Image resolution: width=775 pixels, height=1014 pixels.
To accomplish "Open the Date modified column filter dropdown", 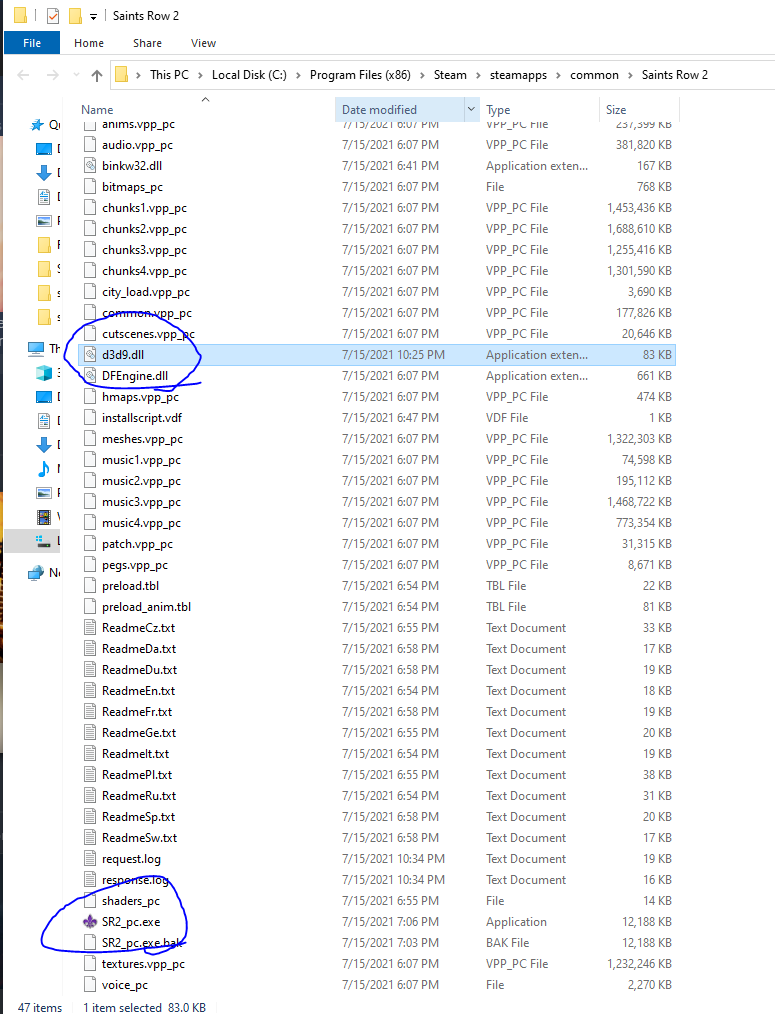I will pyautogui.click(x=472, y=109).
